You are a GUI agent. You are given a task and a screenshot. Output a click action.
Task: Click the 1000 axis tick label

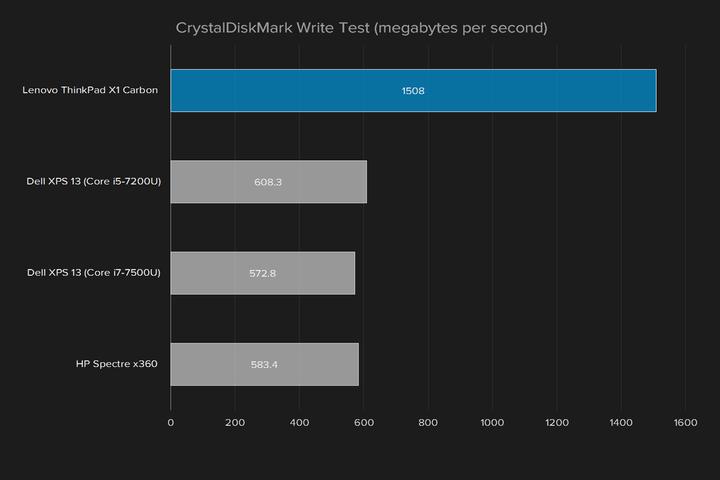point(492,423)
